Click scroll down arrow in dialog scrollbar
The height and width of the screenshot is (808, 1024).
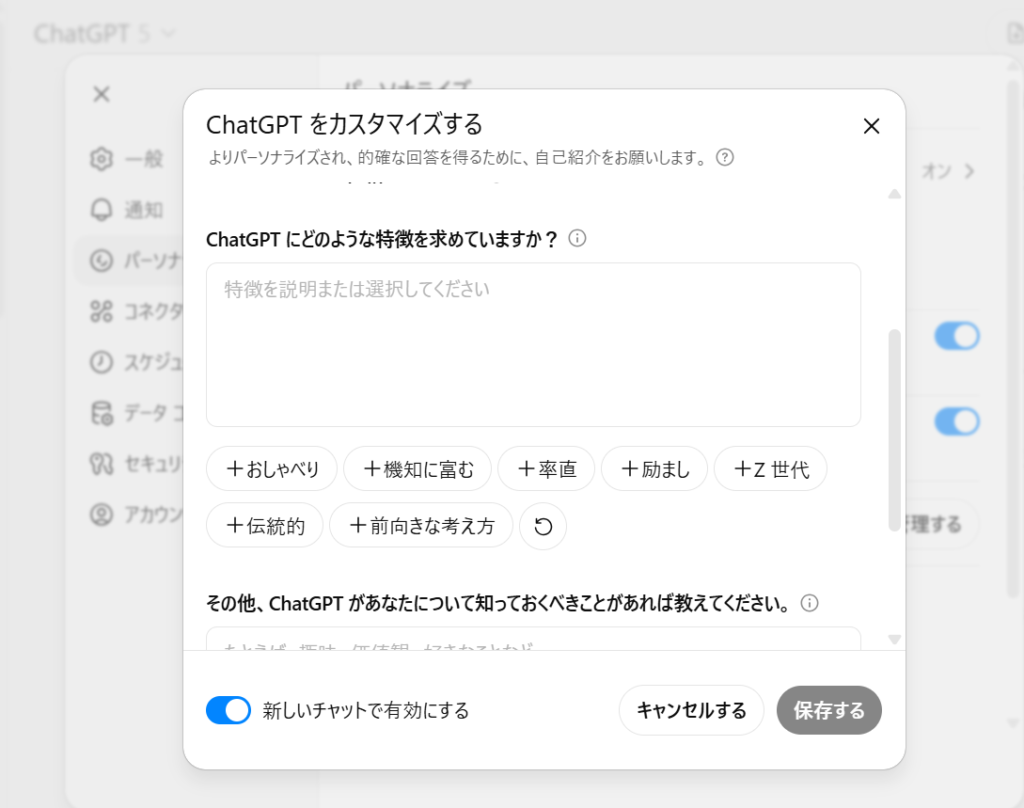pyautogui.click(x=894, y=639)
